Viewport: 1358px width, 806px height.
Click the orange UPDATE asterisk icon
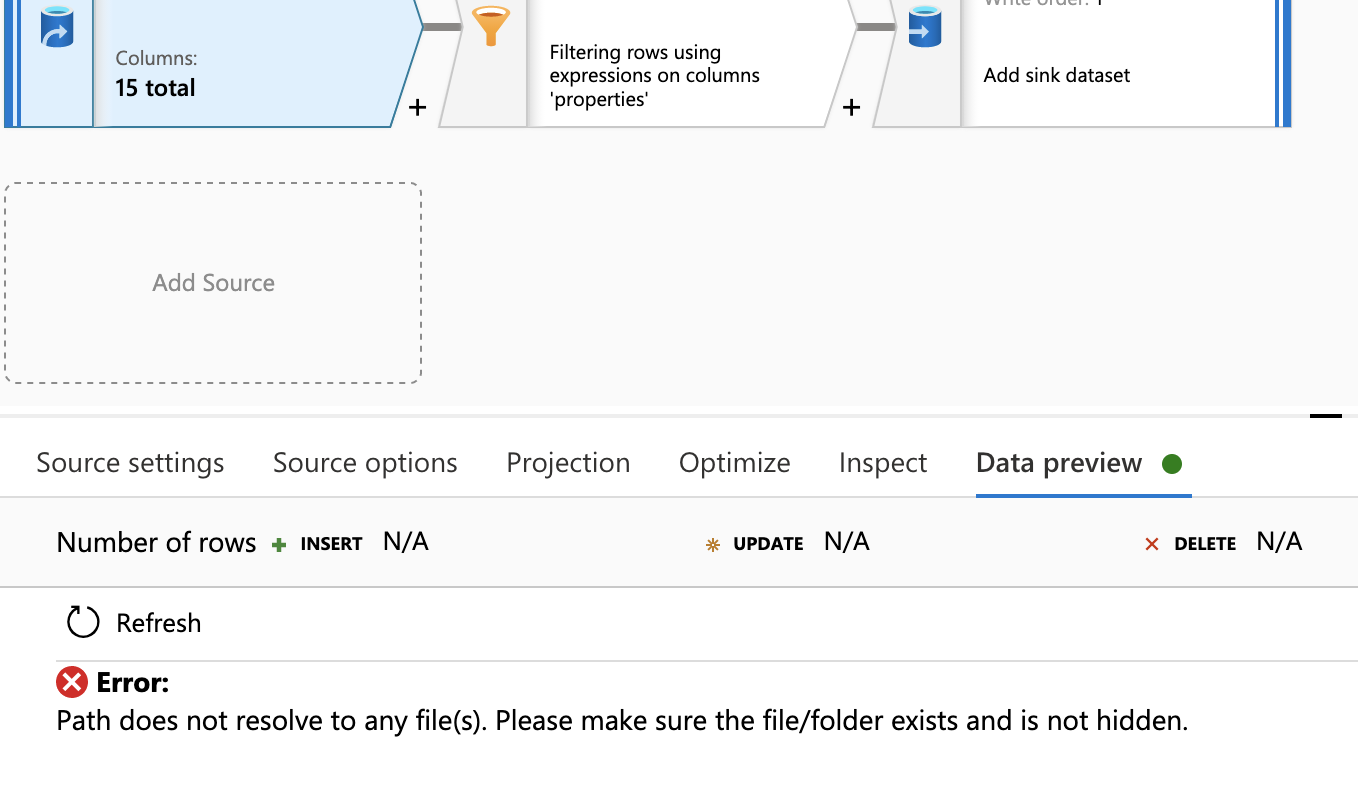click(713, 545)
